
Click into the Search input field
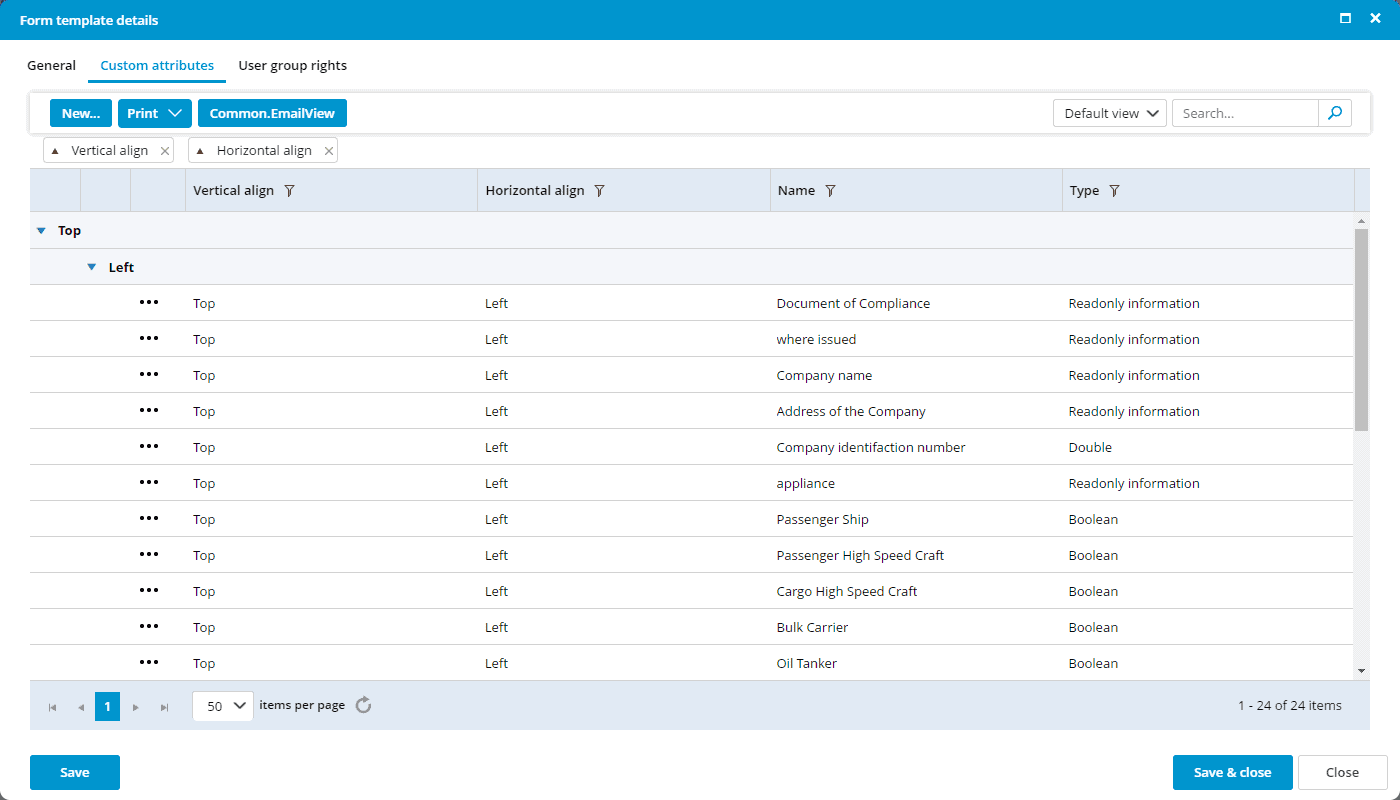pyautogui.click(x=1245, y=113)
